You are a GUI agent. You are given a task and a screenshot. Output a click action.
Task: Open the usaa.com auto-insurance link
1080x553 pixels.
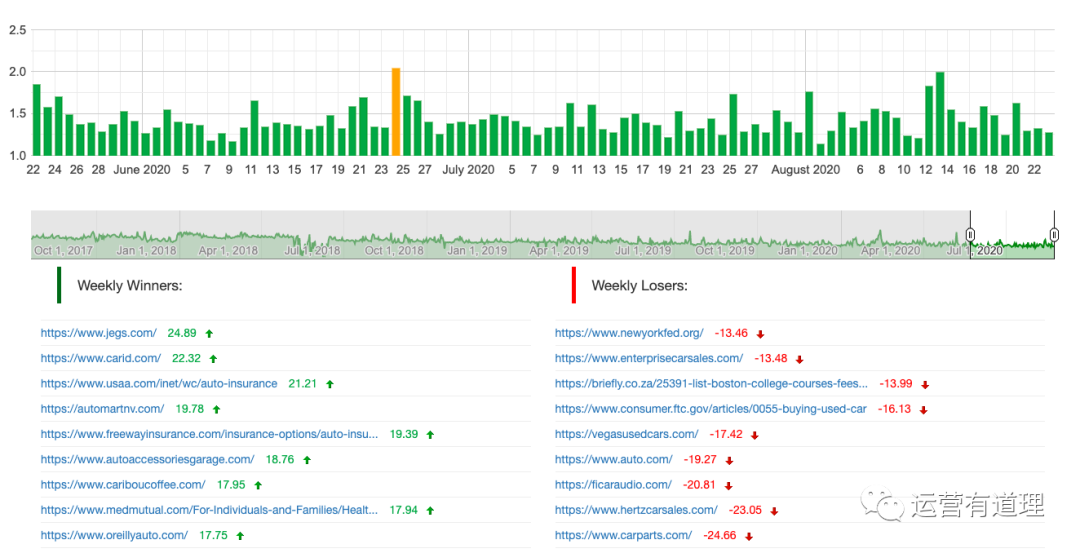click(x=159, y=384)
